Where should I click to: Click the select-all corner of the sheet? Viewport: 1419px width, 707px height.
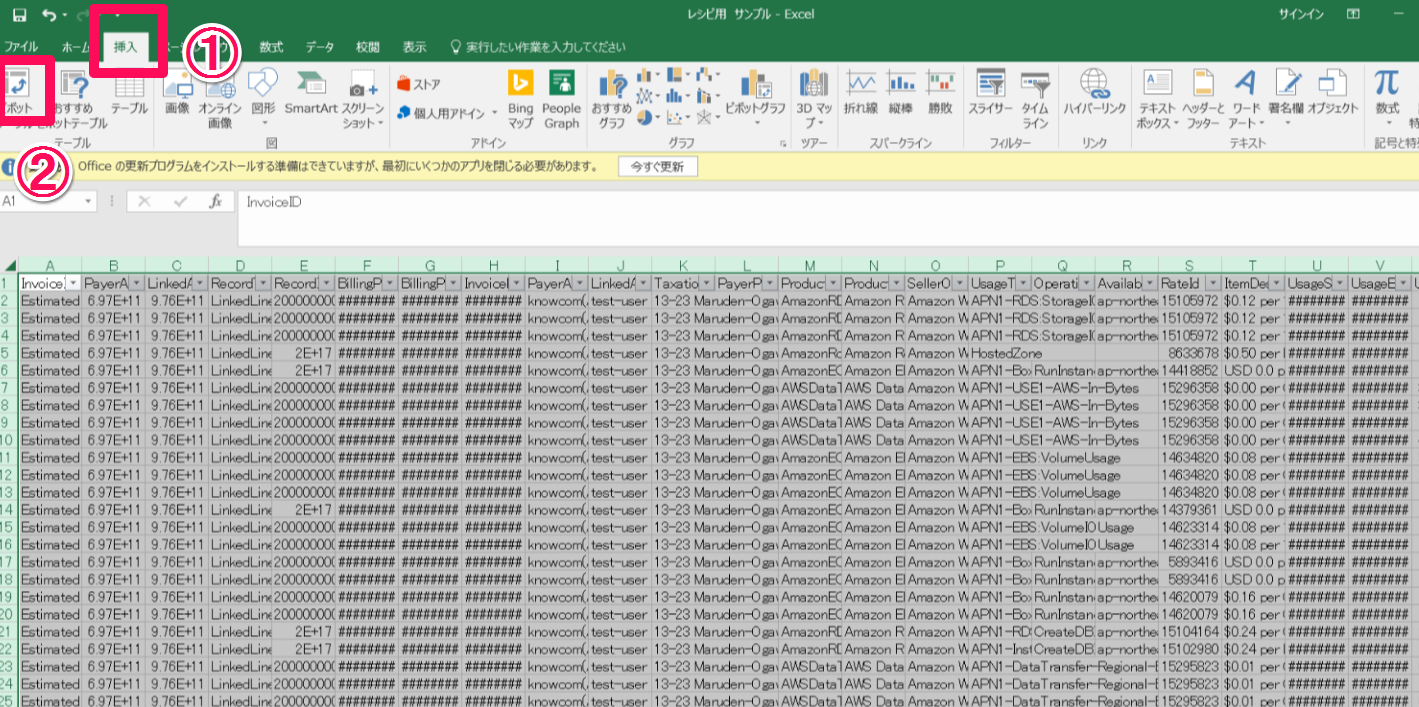click(x=9, y=266)
